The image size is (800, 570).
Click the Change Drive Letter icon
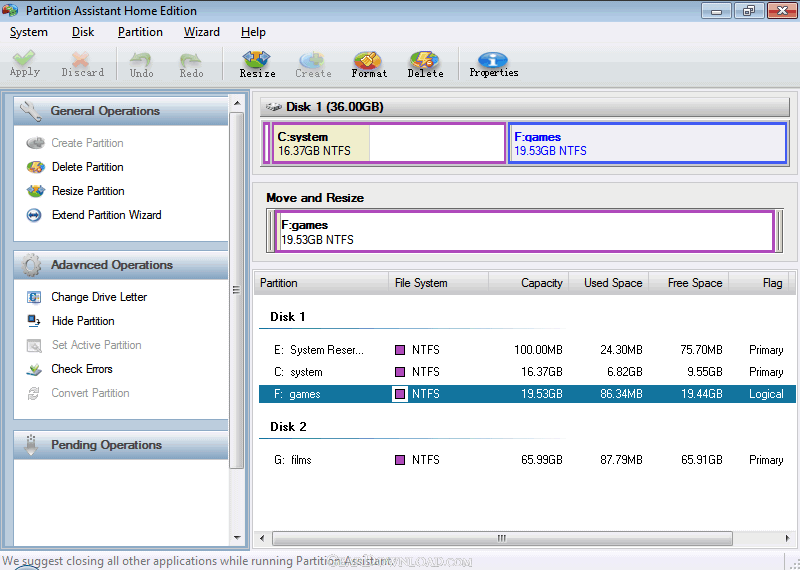click(34, 297)
